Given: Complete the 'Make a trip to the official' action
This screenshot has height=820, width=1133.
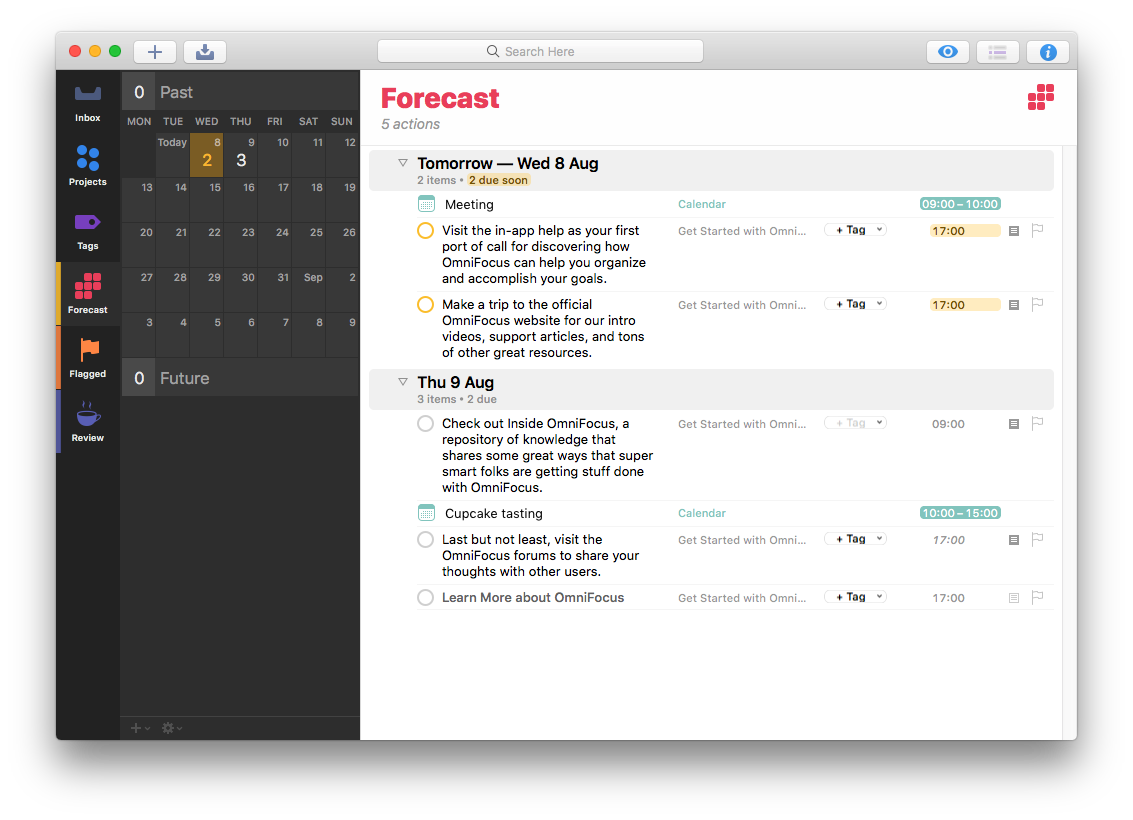Looking at the screenshot, I should tap(425, 305).
